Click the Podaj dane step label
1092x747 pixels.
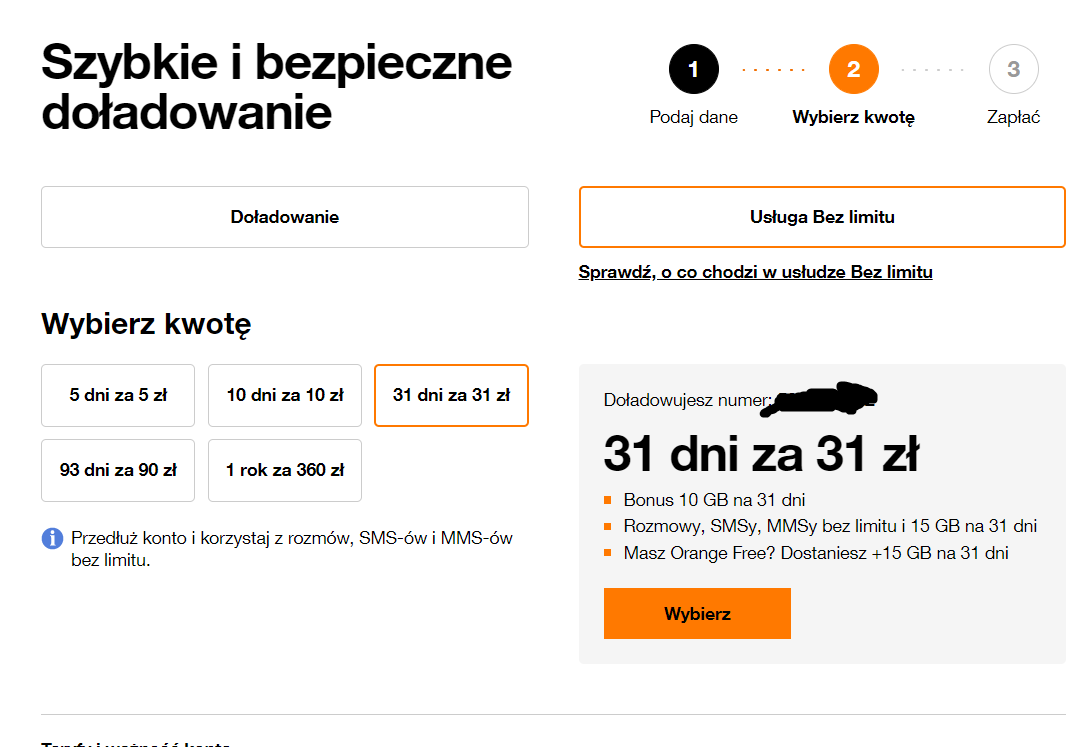pos(694,116)
